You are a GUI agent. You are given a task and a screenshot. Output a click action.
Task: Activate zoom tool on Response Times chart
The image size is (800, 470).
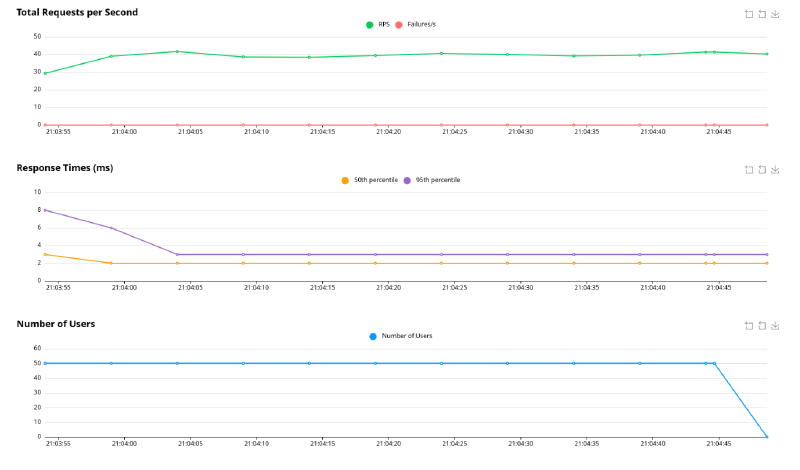[749, 170]
